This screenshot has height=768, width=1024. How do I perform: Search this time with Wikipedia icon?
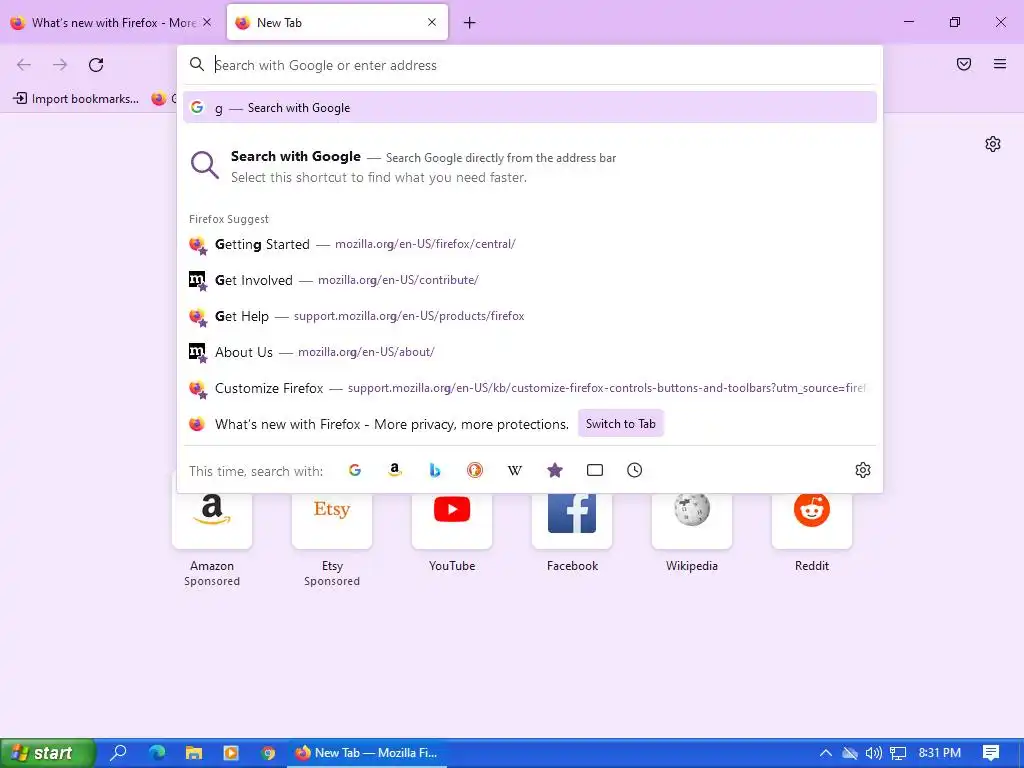(x=515, y=470)
